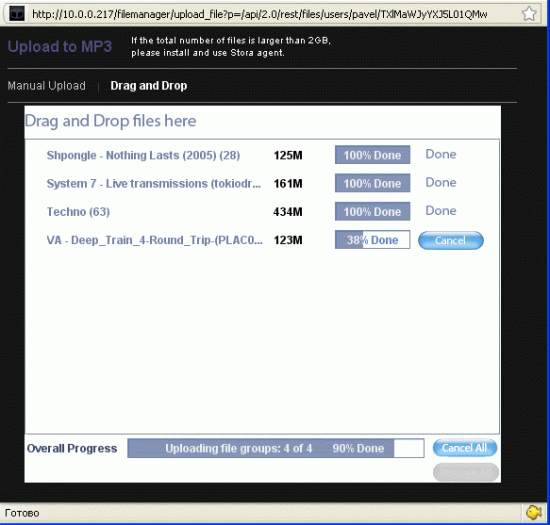Viewport: 550px width, 525px height.
Task: Click the Techno row 100% Done bar
Action: [x=373, y=211]
